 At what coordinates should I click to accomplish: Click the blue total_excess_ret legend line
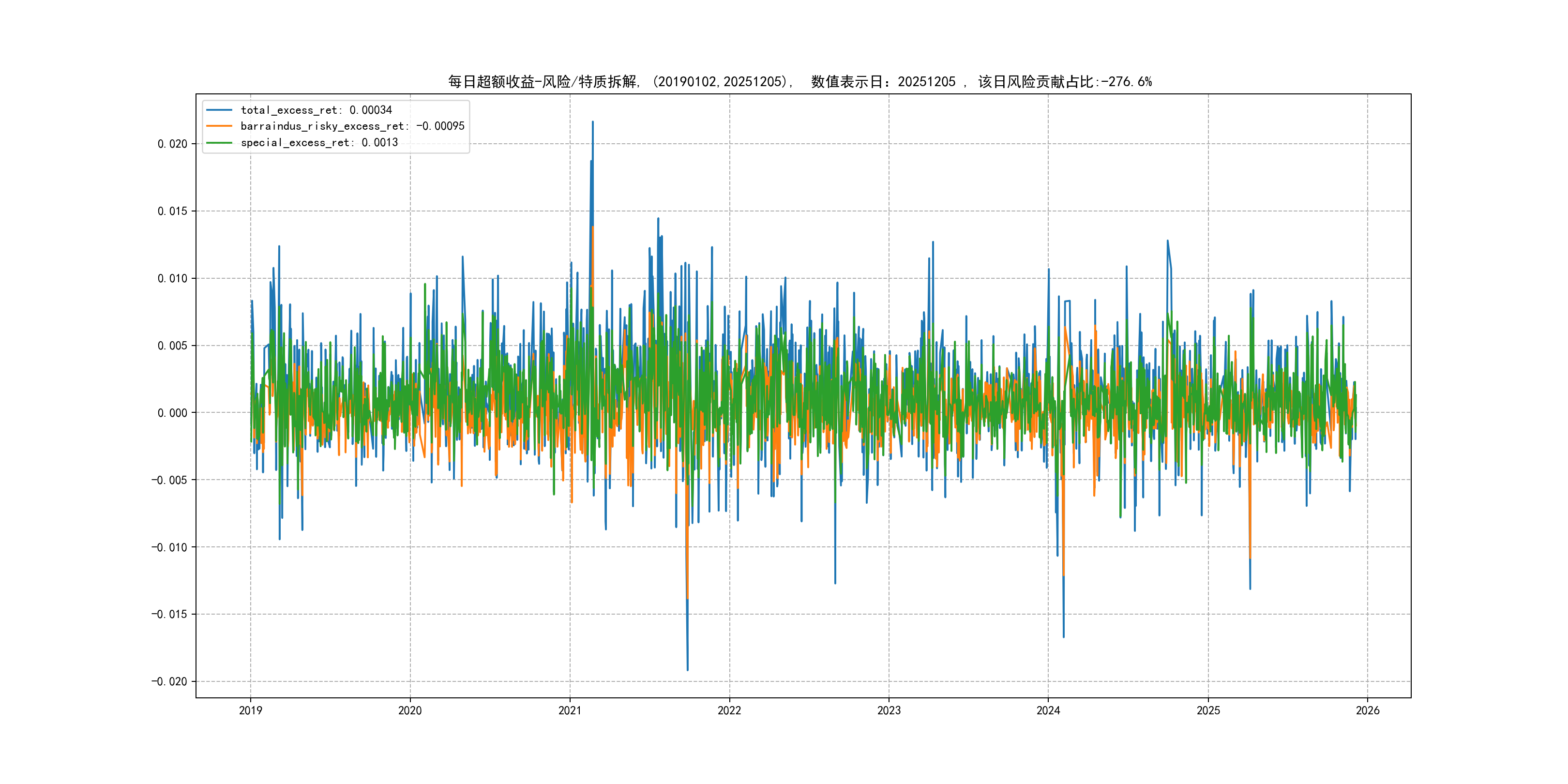[219, 110]
